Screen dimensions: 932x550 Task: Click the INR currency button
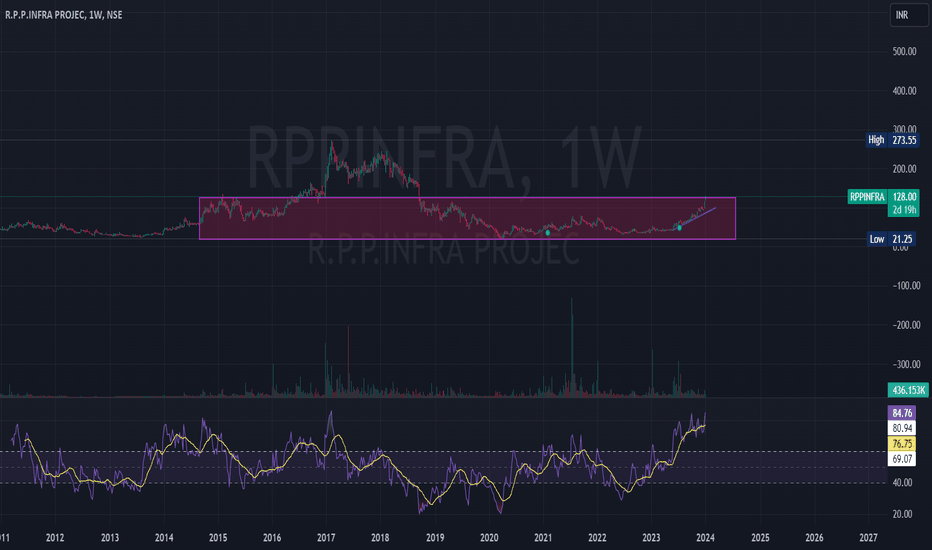click(x=909, y=15)
